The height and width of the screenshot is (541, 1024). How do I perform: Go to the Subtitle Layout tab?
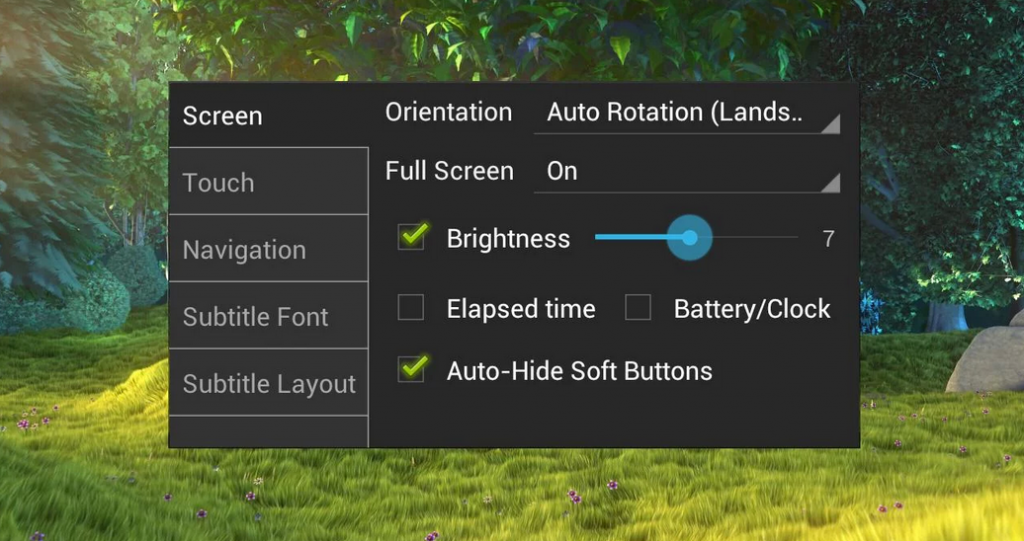268,384
